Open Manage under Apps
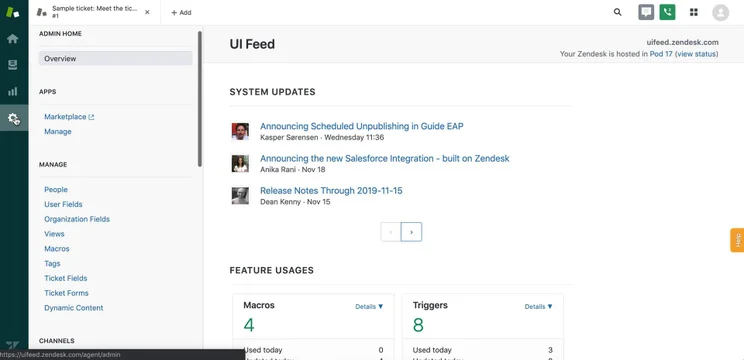 pos(58,131)
